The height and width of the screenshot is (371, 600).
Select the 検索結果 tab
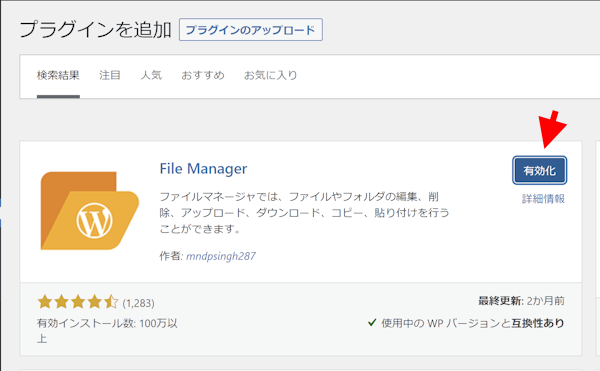click(58, 75)
